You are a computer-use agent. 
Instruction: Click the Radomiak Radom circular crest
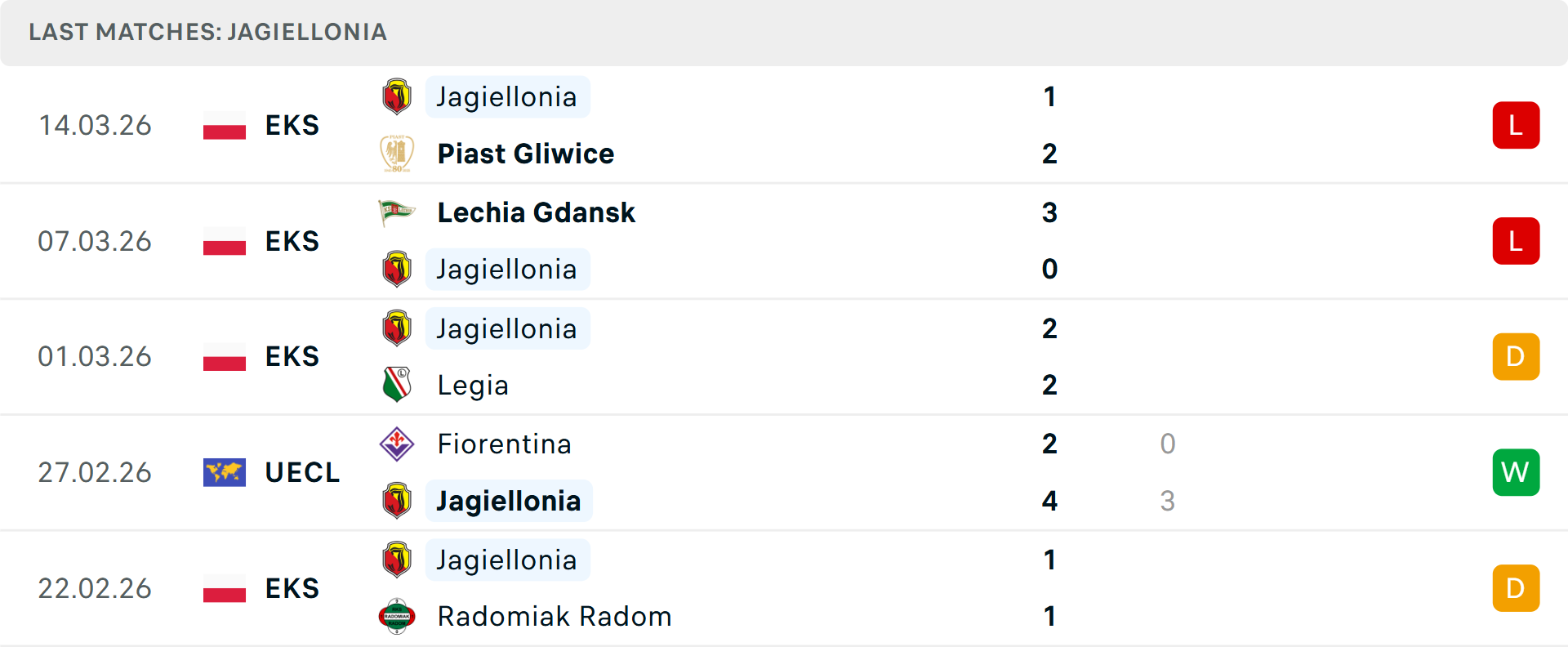pyautogui.click(x=397, y=617)
